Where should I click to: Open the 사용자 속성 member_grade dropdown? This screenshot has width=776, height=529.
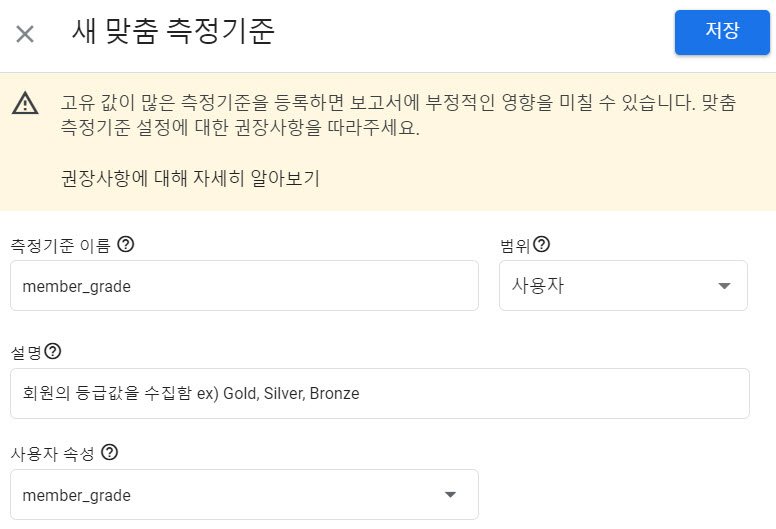[230, 494]
